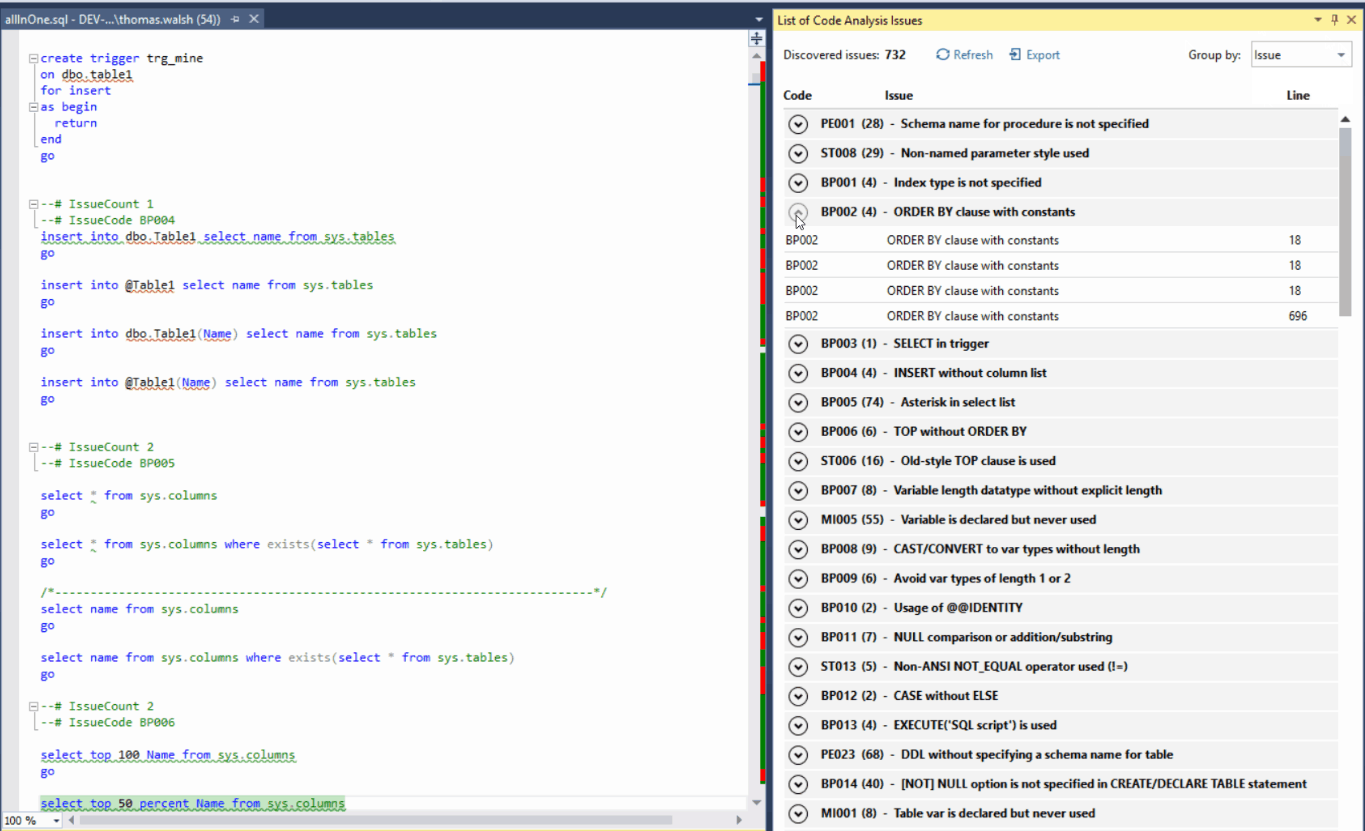Sort issues by the Code column header

[x=797, y=95]
